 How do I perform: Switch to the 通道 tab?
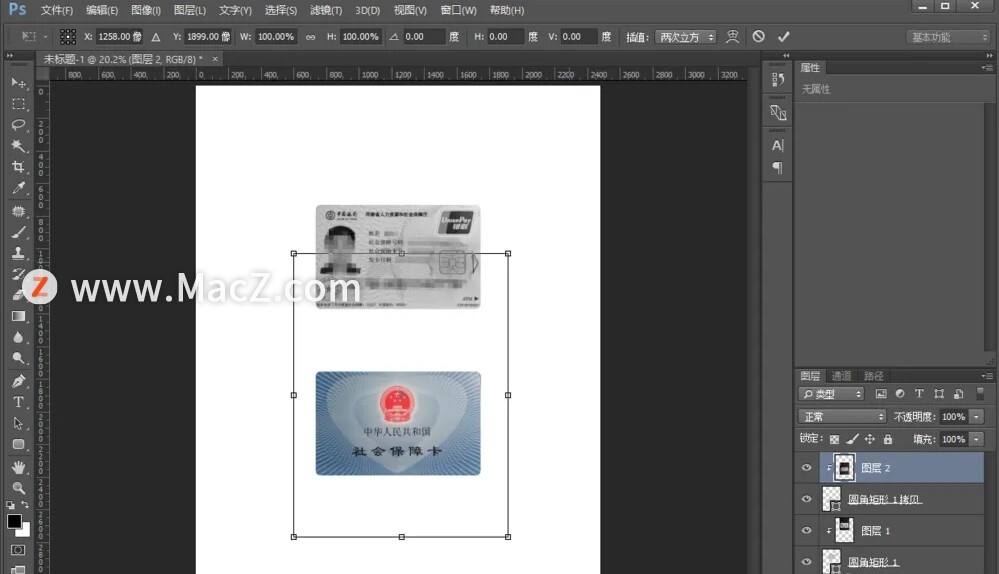tap(841, 376)
